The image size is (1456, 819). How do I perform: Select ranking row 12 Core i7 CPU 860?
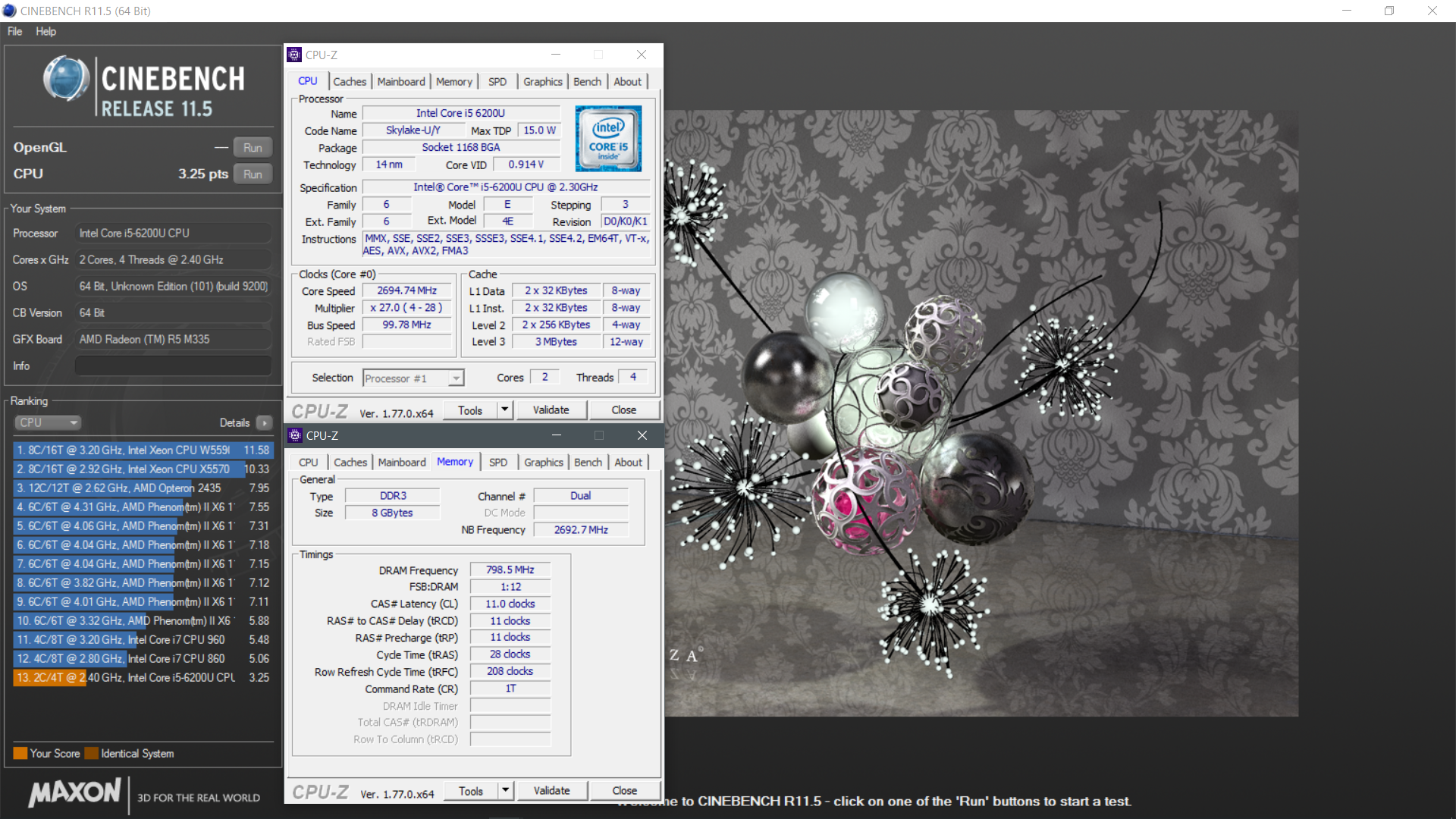point(143,658)
